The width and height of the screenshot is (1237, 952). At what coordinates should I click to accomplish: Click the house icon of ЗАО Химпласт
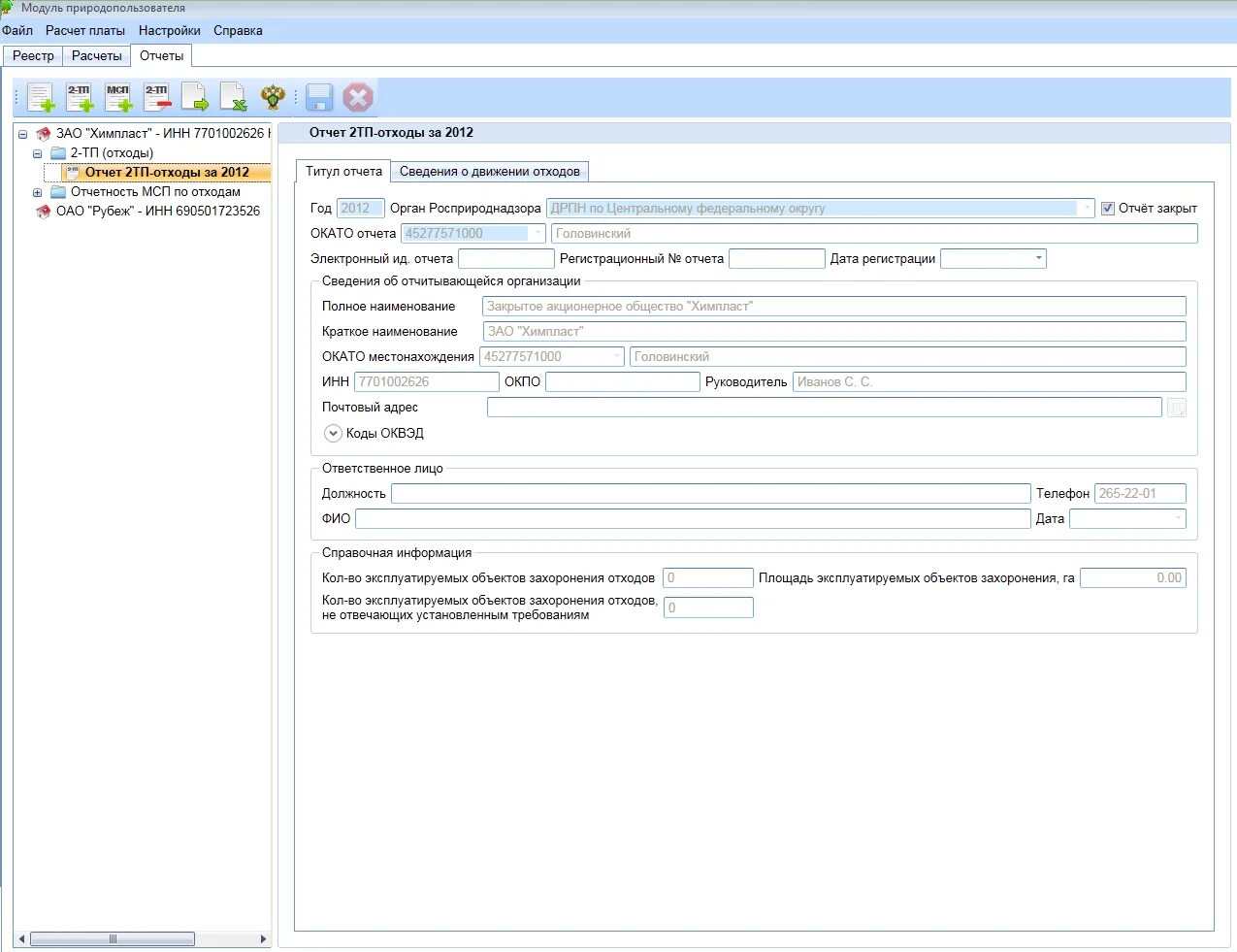point(43,134)
